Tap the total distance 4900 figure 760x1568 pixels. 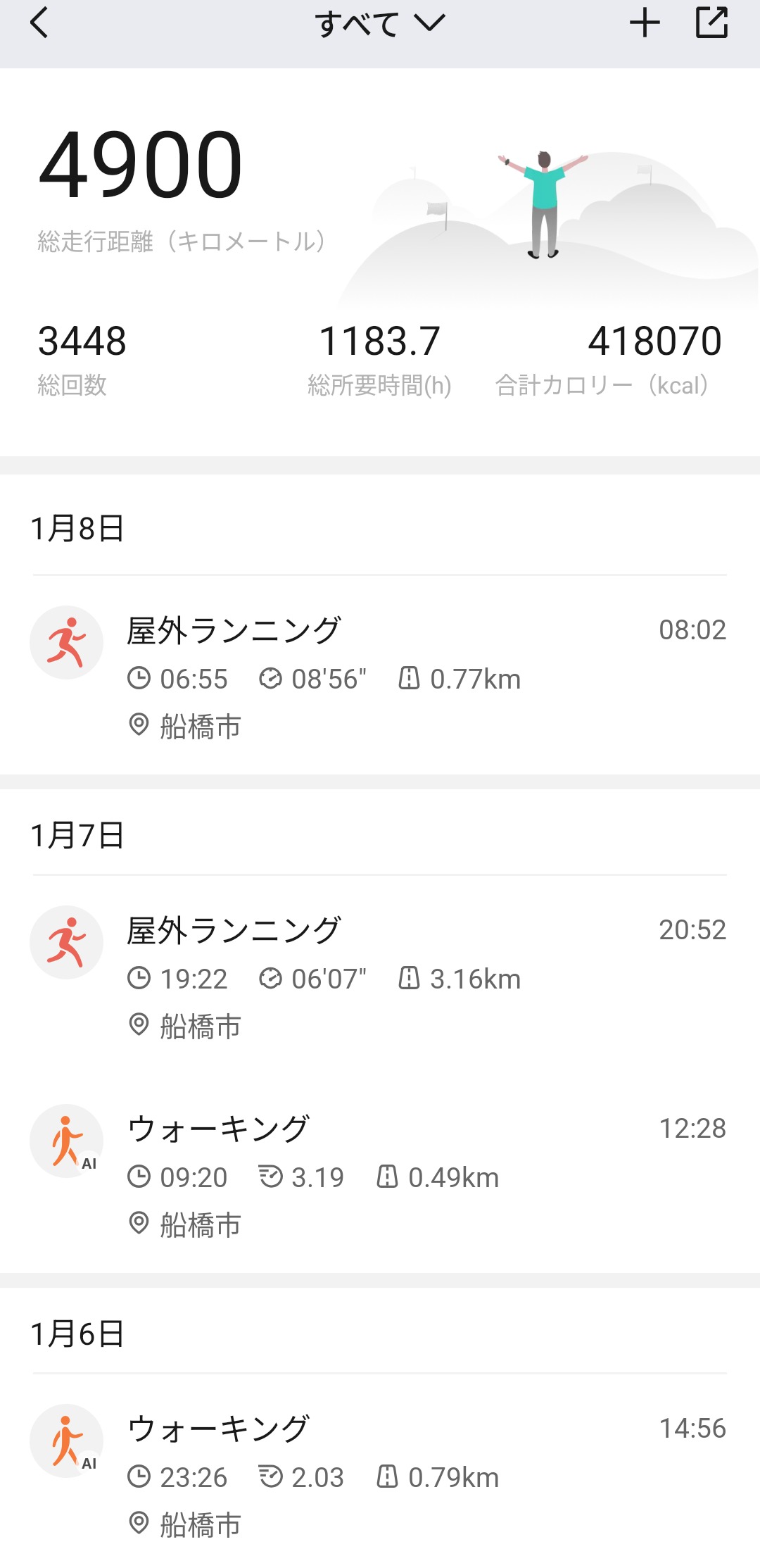[x=141, y=165]
